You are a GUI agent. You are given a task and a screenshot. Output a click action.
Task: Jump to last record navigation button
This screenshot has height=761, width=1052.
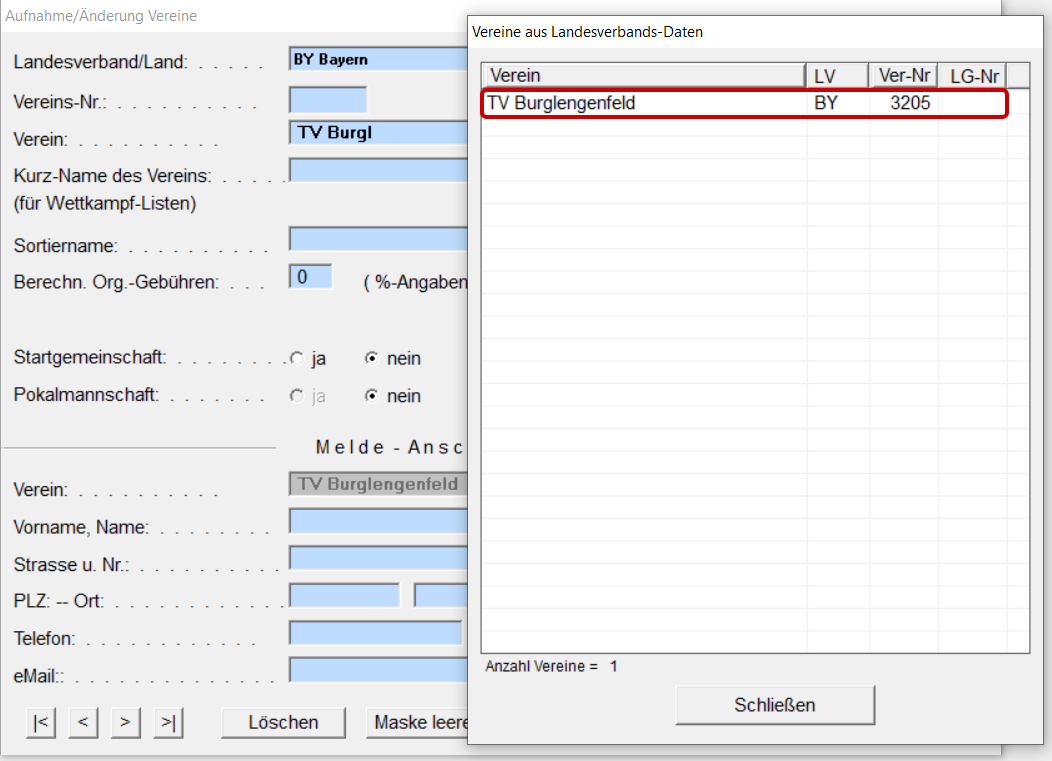click(168, 722)
